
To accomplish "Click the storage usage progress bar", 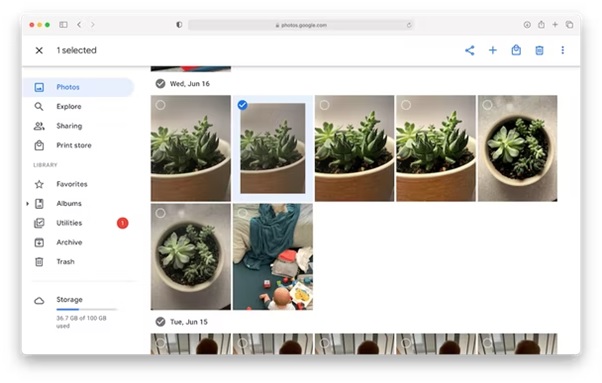I will tap(86, 309).
